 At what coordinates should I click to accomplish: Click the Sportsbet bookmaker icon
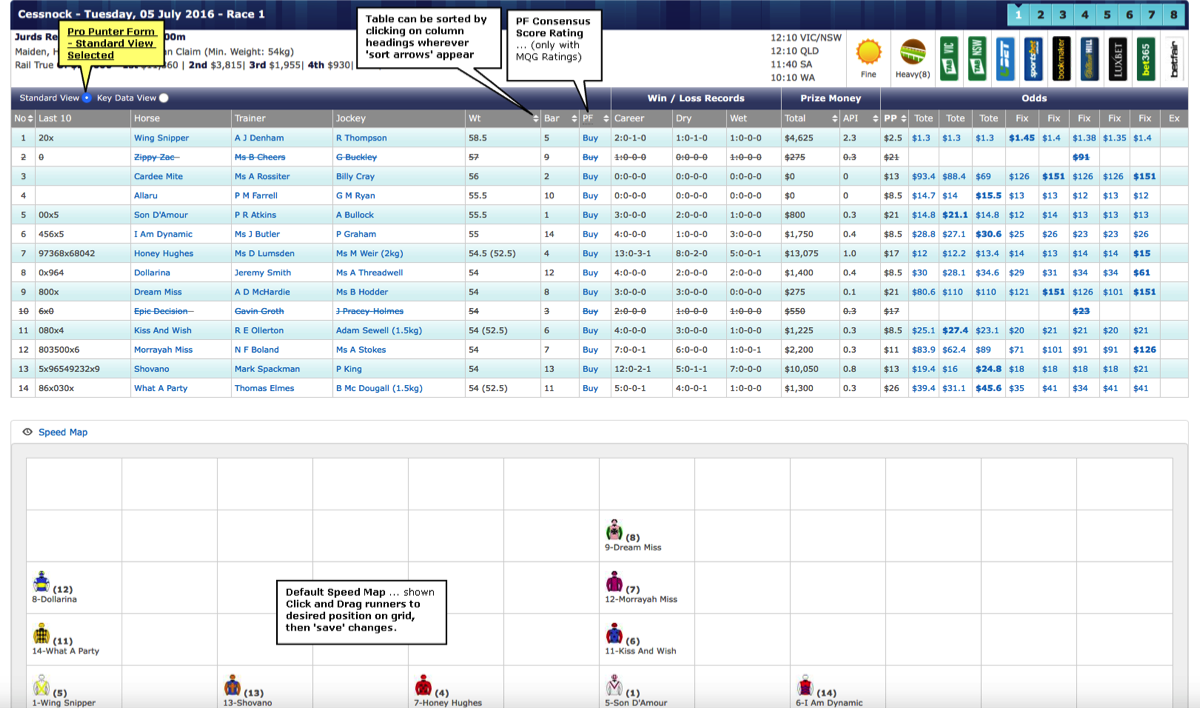pyautogui.click(x=1033, y=58)
